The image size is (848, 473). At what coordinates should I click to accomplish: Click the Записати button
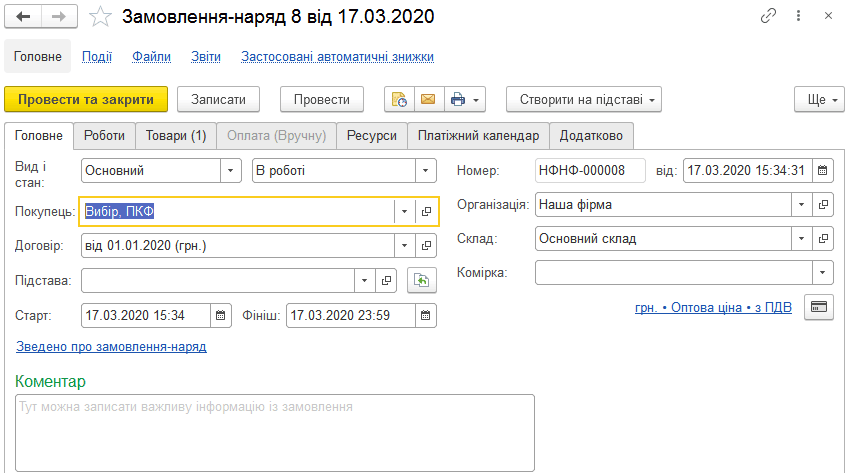click(218, 99)
